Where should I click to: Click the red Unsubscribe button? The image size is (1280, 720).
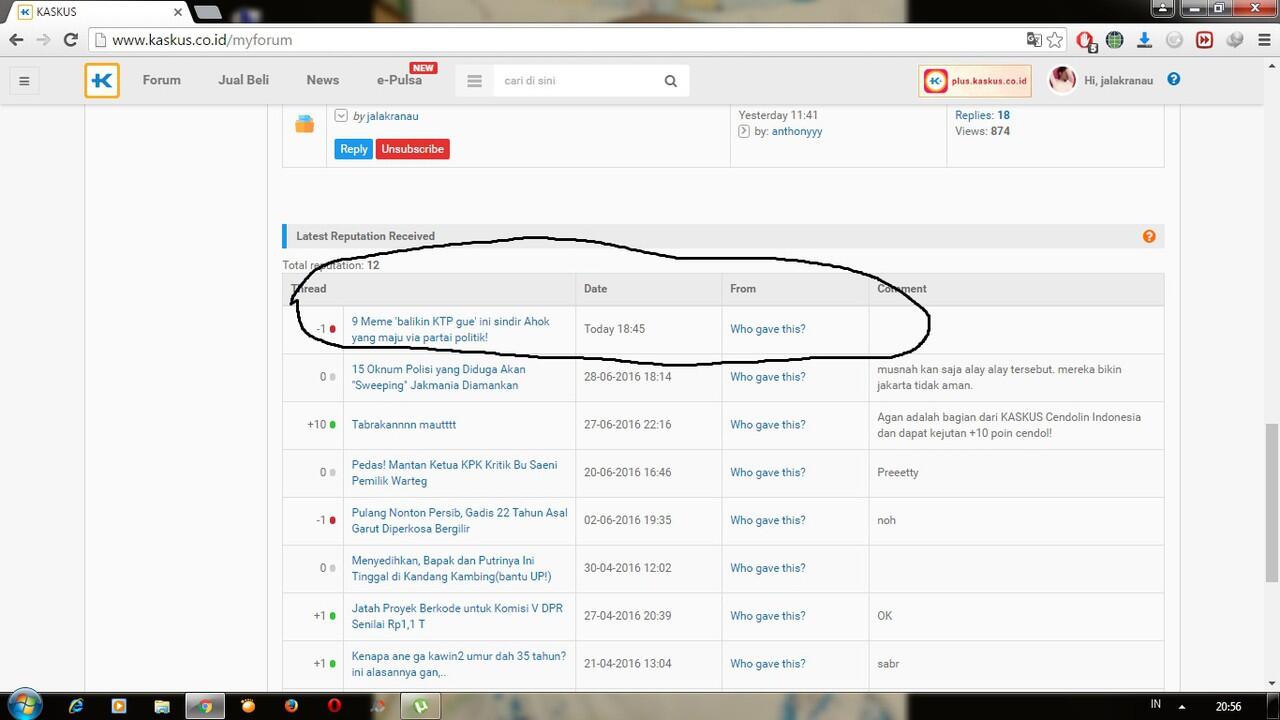tap(412, 149)
